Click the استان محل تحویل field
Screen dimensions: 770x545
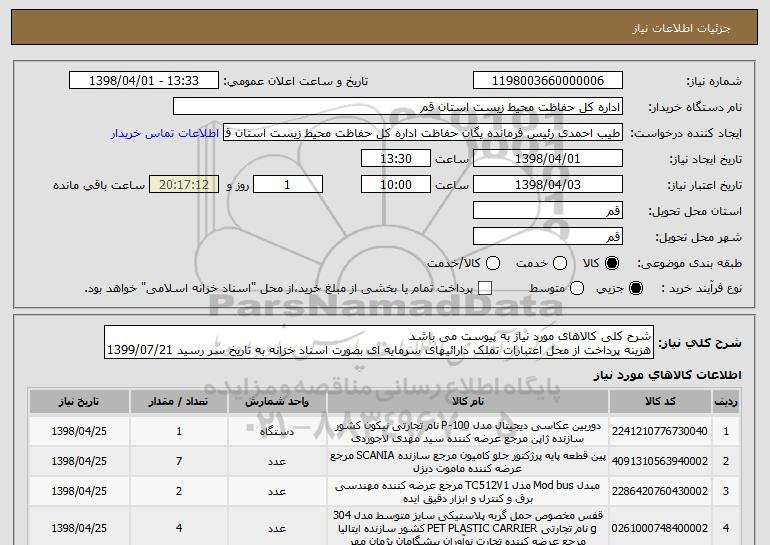coord(548,211)
